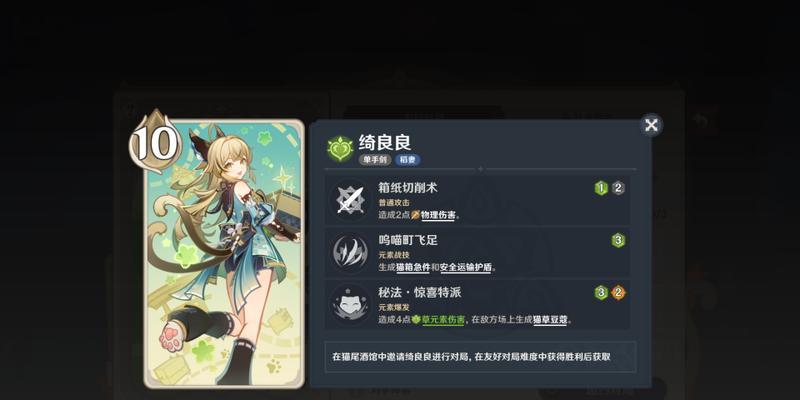Select the 呜喵町飞足 elemental skill icon
This screenshot has width=800, height=400.
pyautogui.click(x=349, y=252)
